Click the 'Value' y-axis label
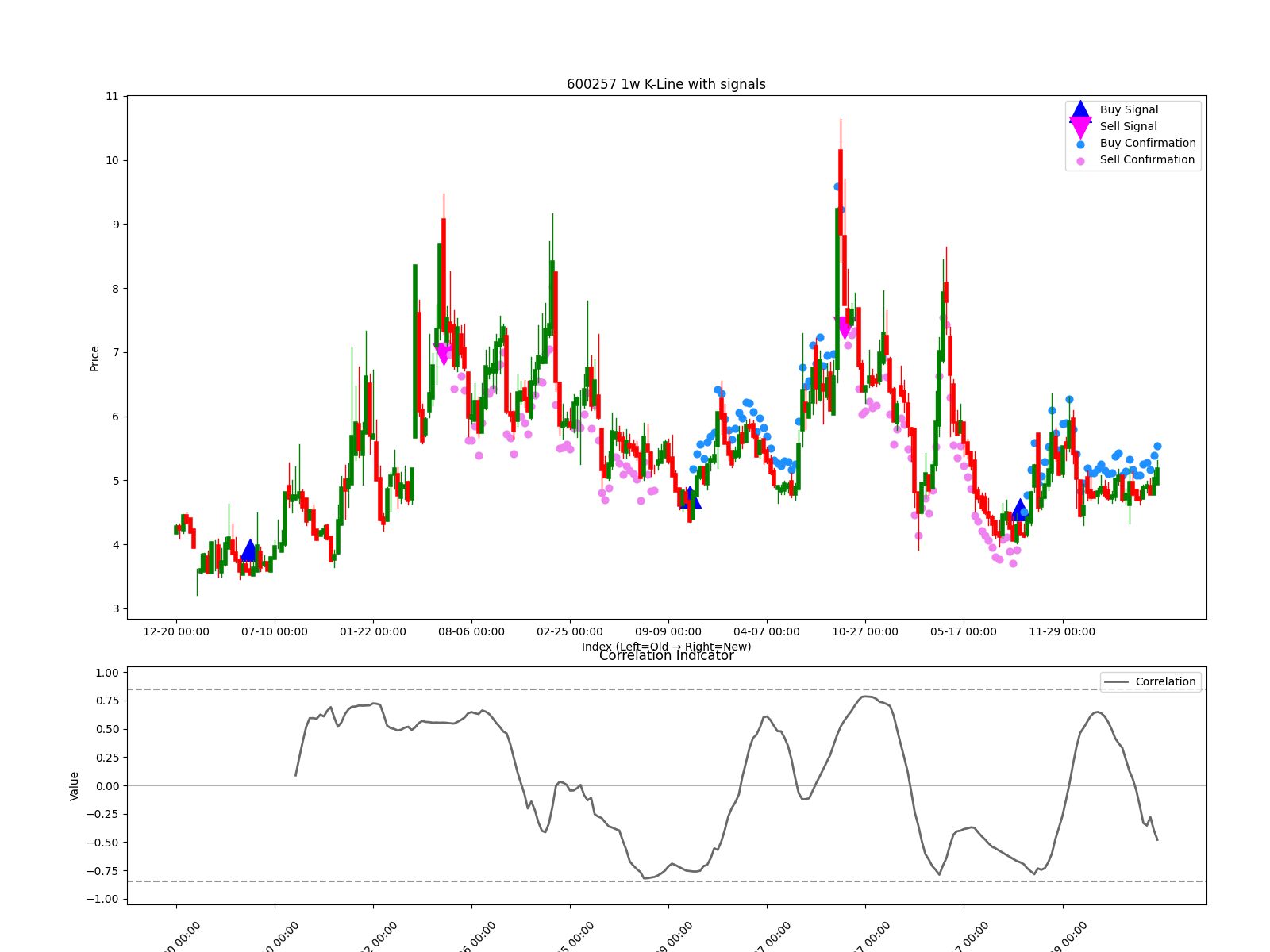1270x952 pixels. pos(75,785)
